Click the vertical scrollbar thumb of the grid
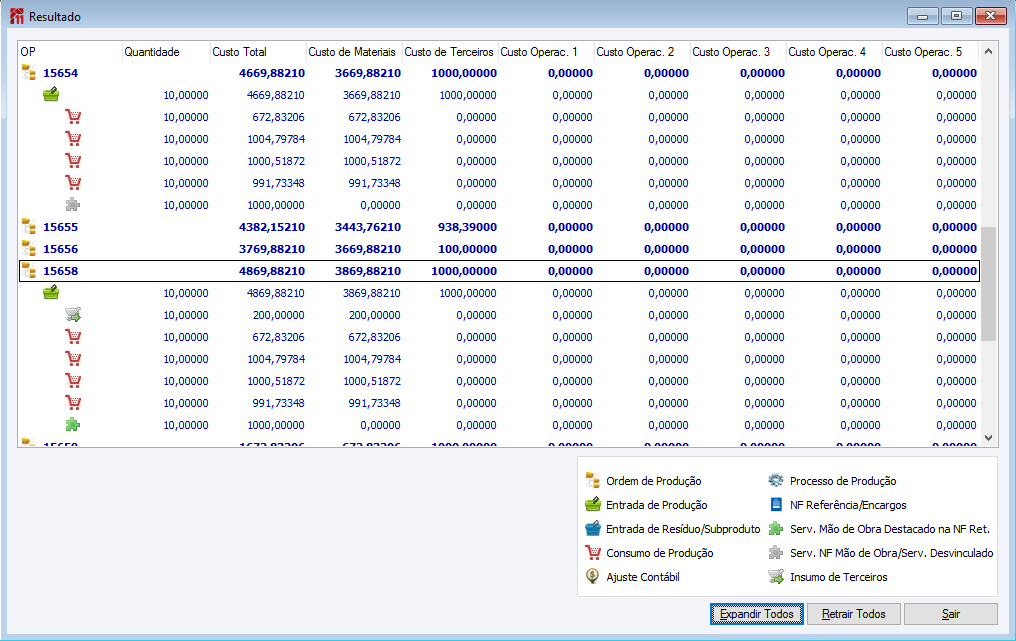This screenshot has height=641, width=1016. 988,283
